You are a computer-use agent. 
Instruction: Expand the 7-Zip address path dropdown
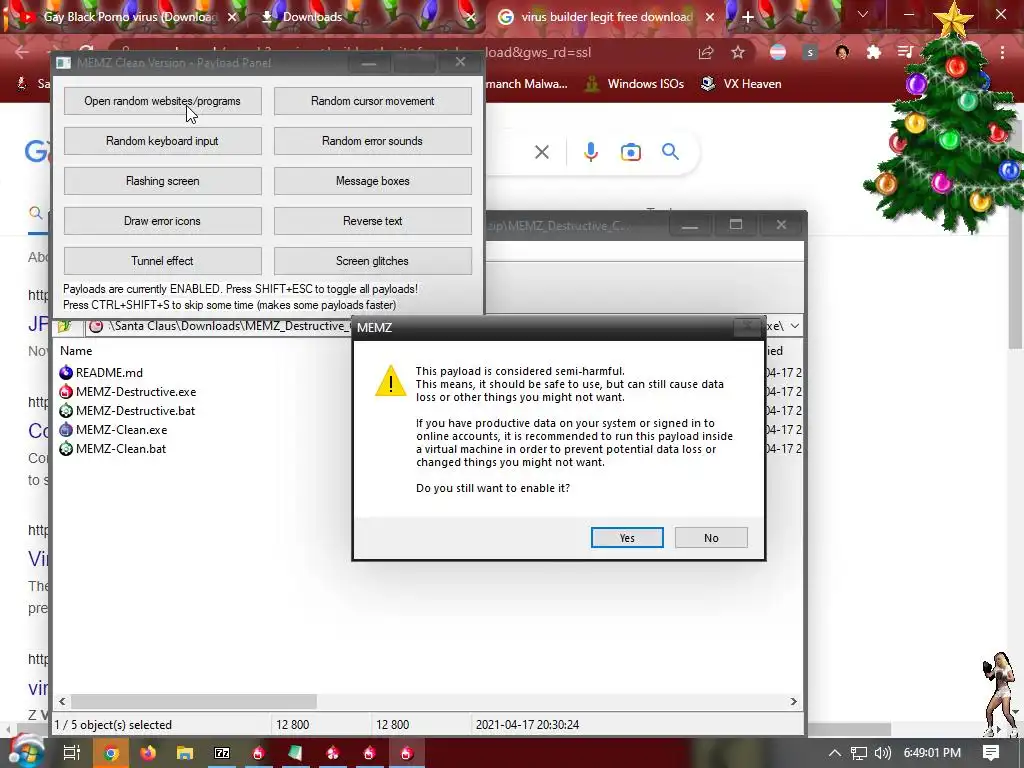click(795, 326)
